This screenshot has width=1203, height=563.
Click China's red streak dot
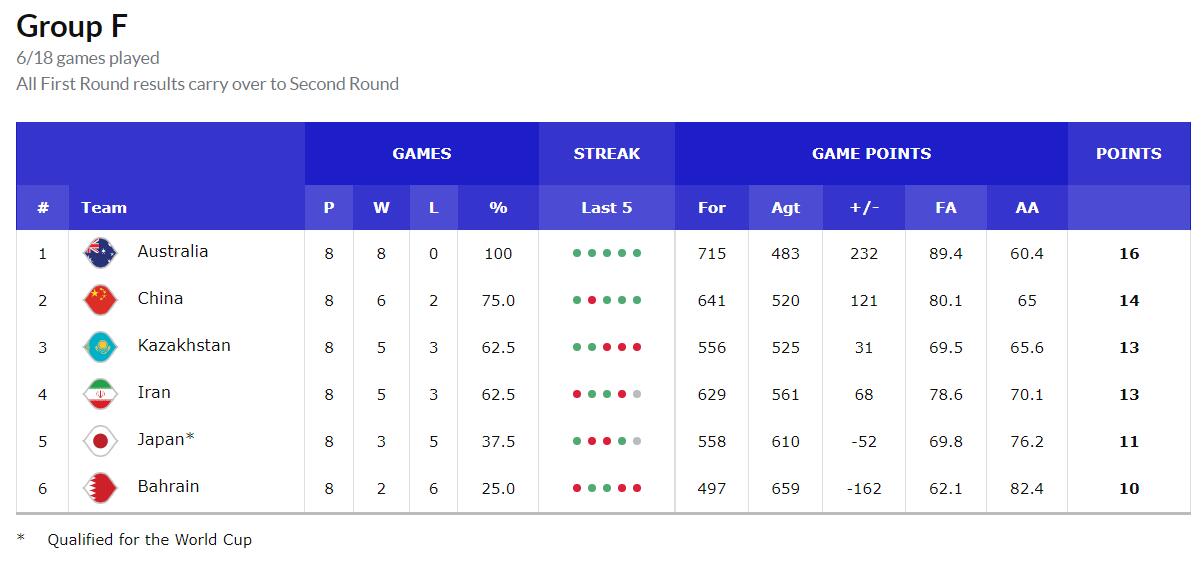(592, 301)
